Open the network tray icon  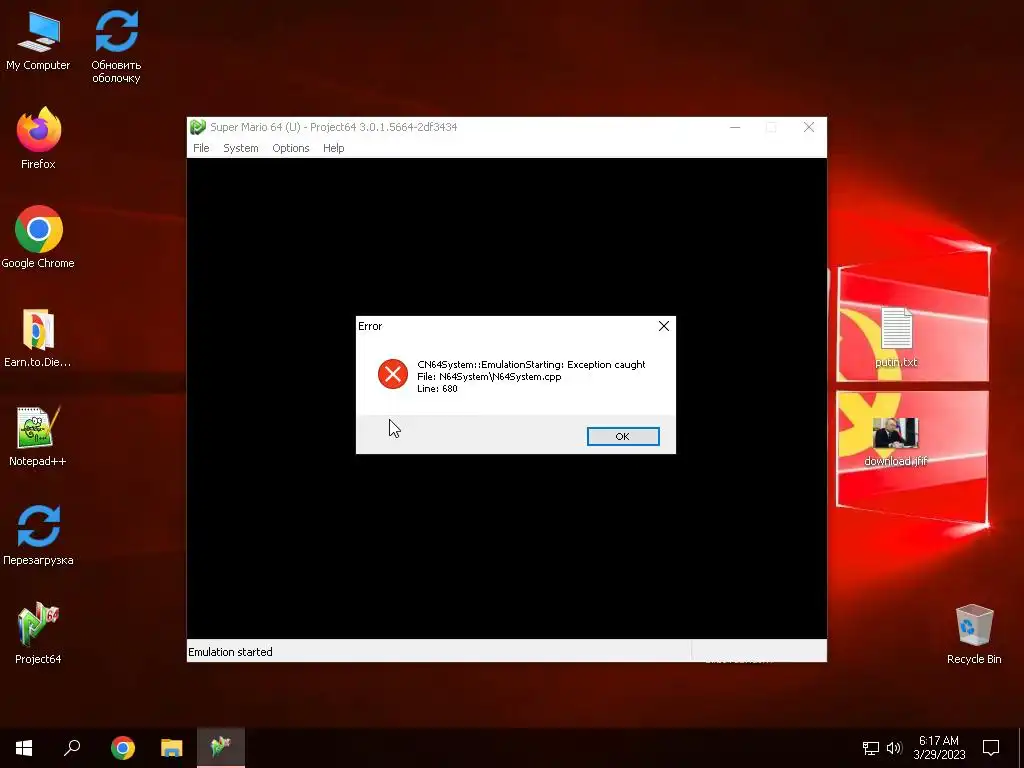pos(870,748)
